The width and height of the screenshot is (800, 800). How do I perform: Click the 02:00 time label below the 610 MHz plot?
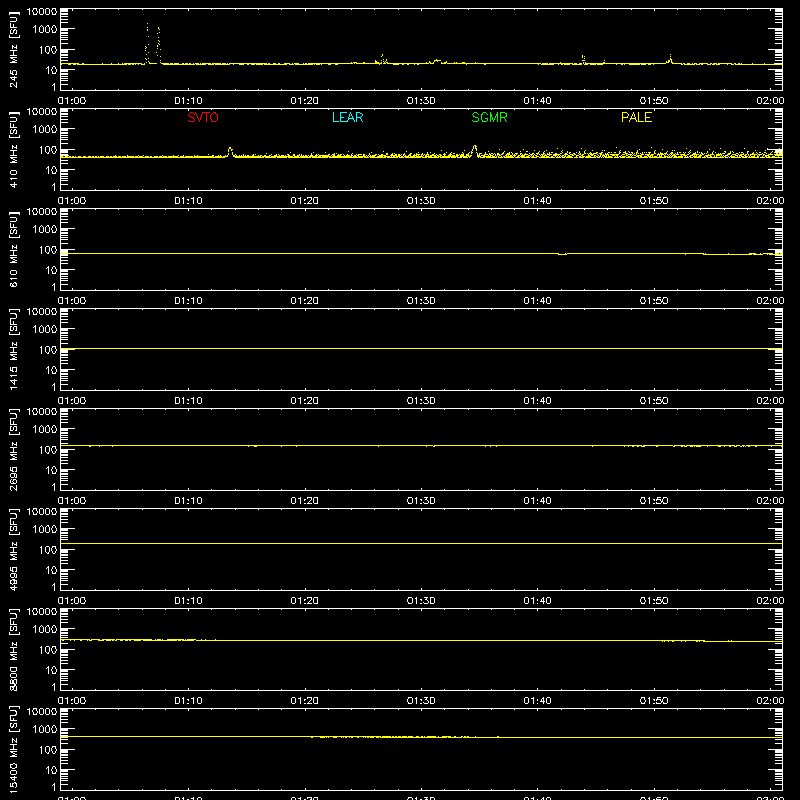tap(770, 301)
